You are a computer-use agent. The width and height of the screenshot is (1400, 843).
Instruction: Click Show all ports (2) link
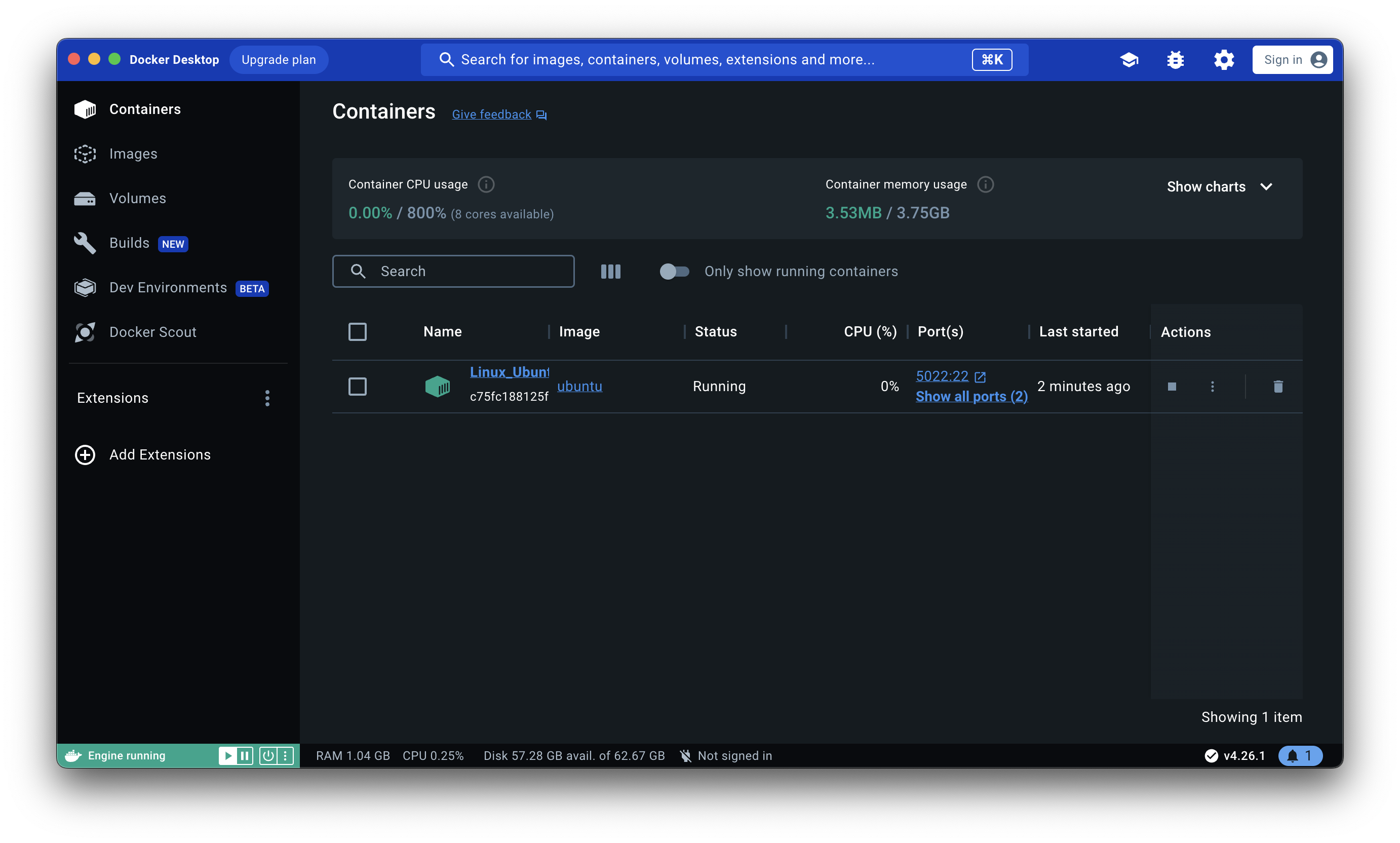coord(971,396)
